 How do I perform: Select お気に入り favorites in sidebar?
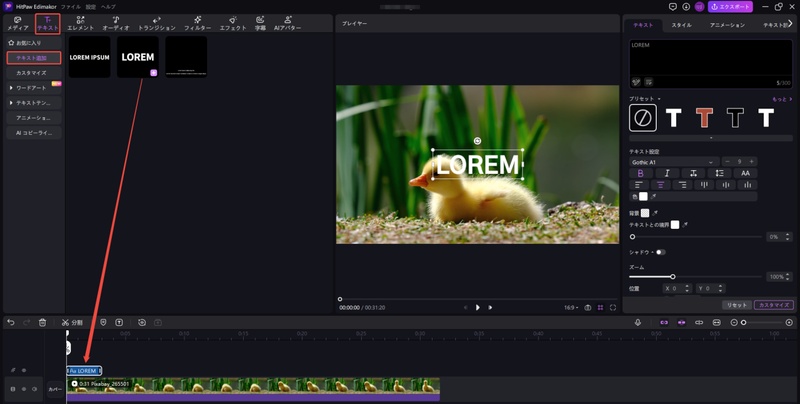point(34,43)
